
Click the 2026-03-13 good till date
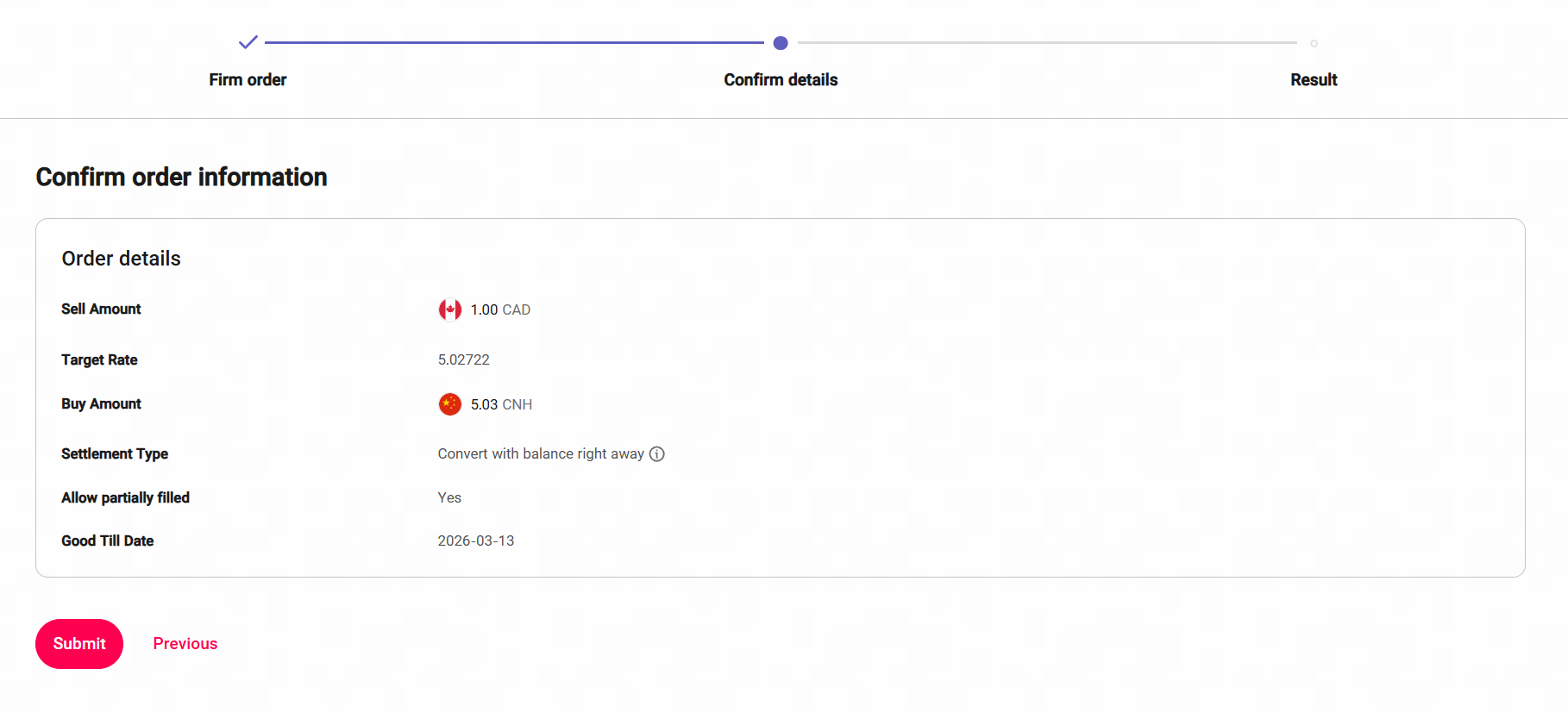tap(476, 541)
